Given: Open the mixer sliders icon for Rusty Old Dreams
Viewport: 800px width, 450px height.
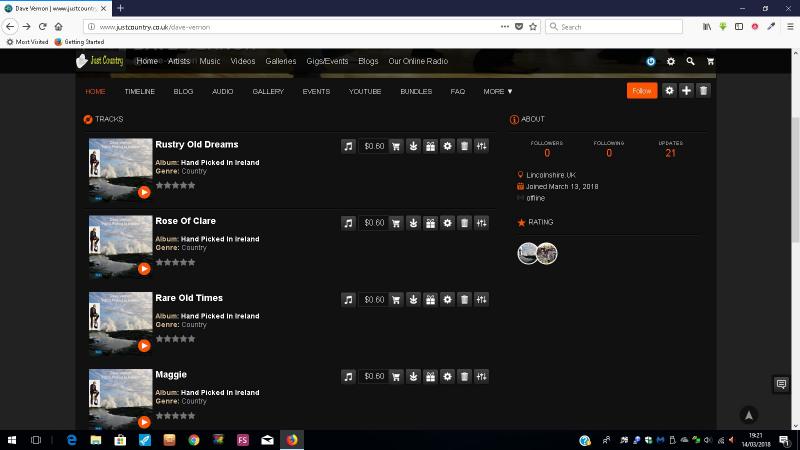Looking at the screenshot, I should [482, 146].
